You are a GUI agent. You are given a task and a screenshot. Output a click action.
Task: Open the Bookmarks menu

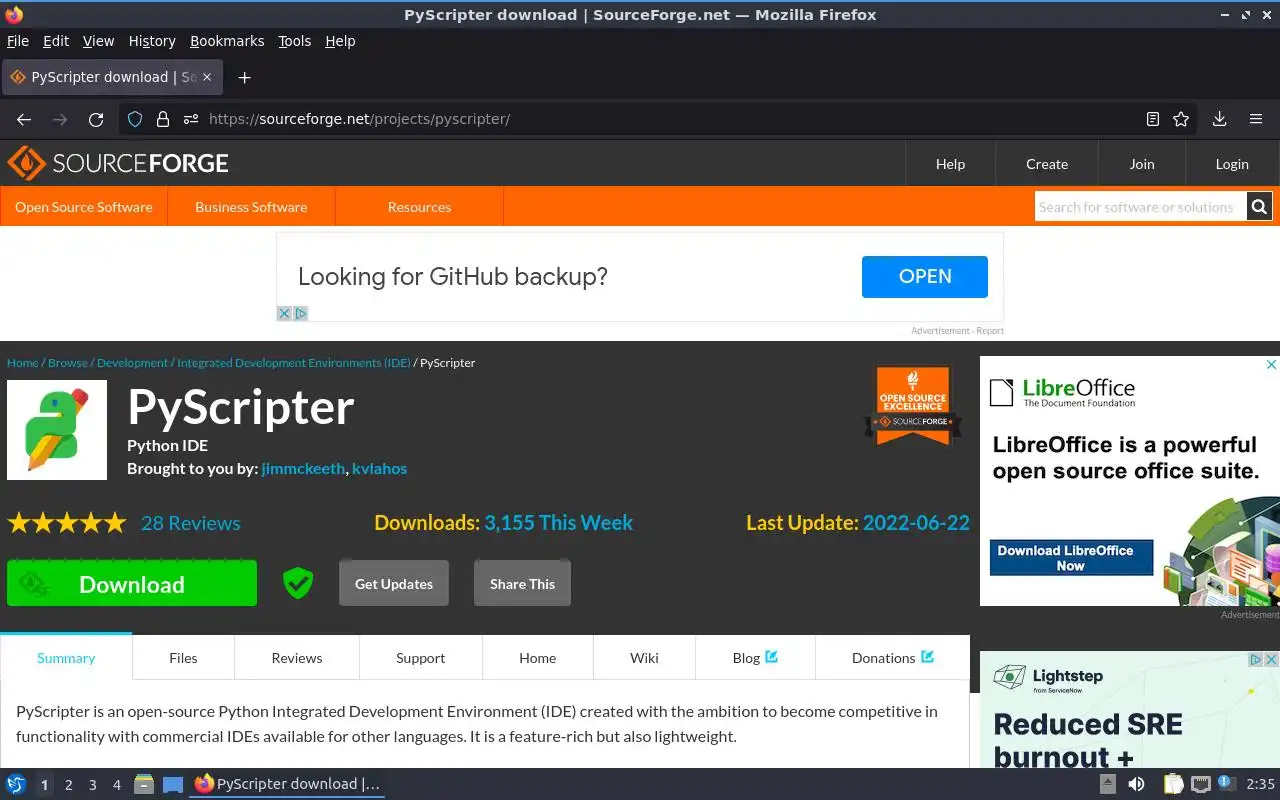tap(227, 41)
